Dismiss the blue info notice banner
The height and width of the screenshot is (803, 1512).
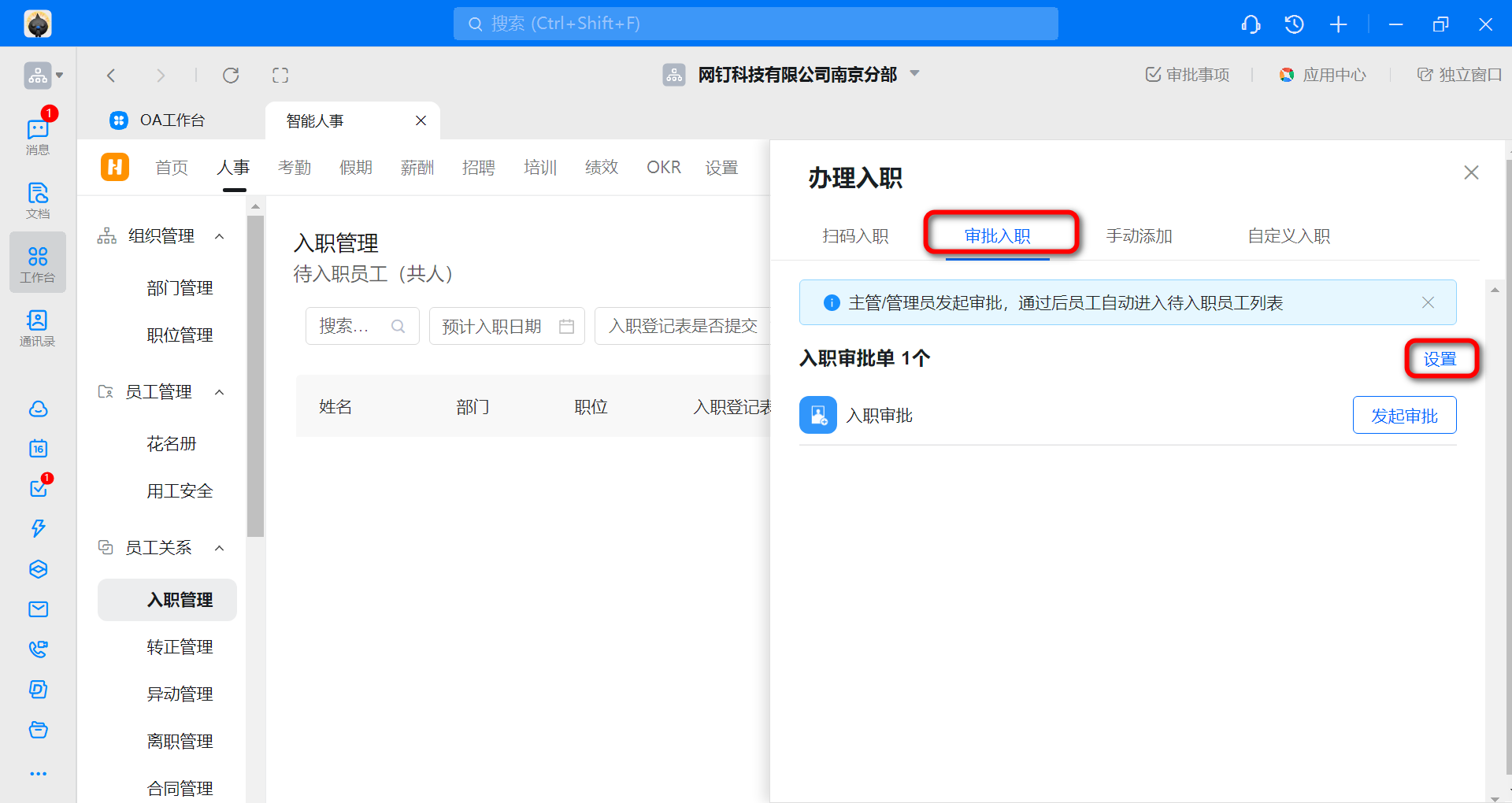pos(1428,302)
